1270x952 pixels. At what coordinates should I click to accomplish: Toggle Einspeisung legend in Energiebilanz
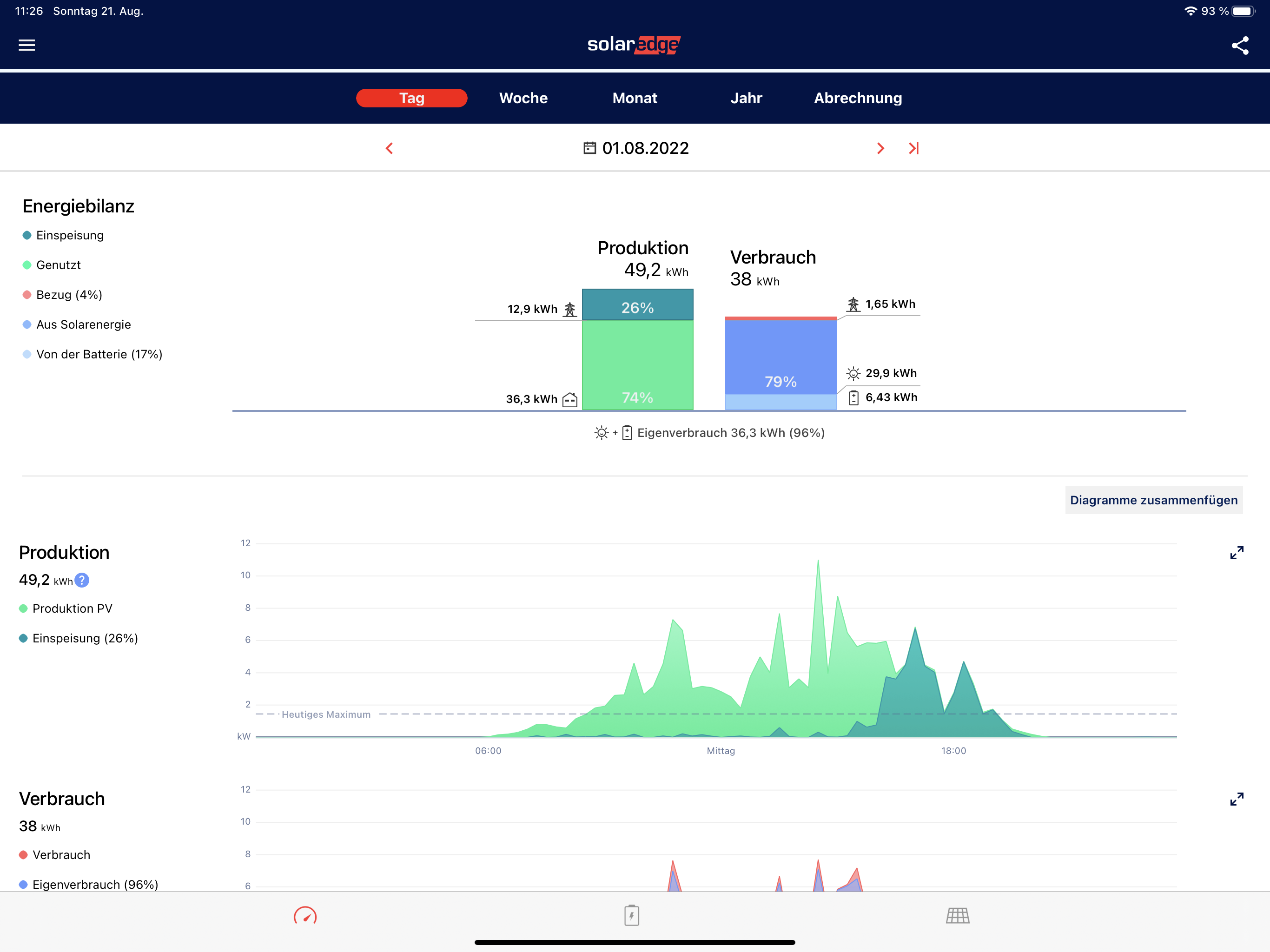pos(63,235)
